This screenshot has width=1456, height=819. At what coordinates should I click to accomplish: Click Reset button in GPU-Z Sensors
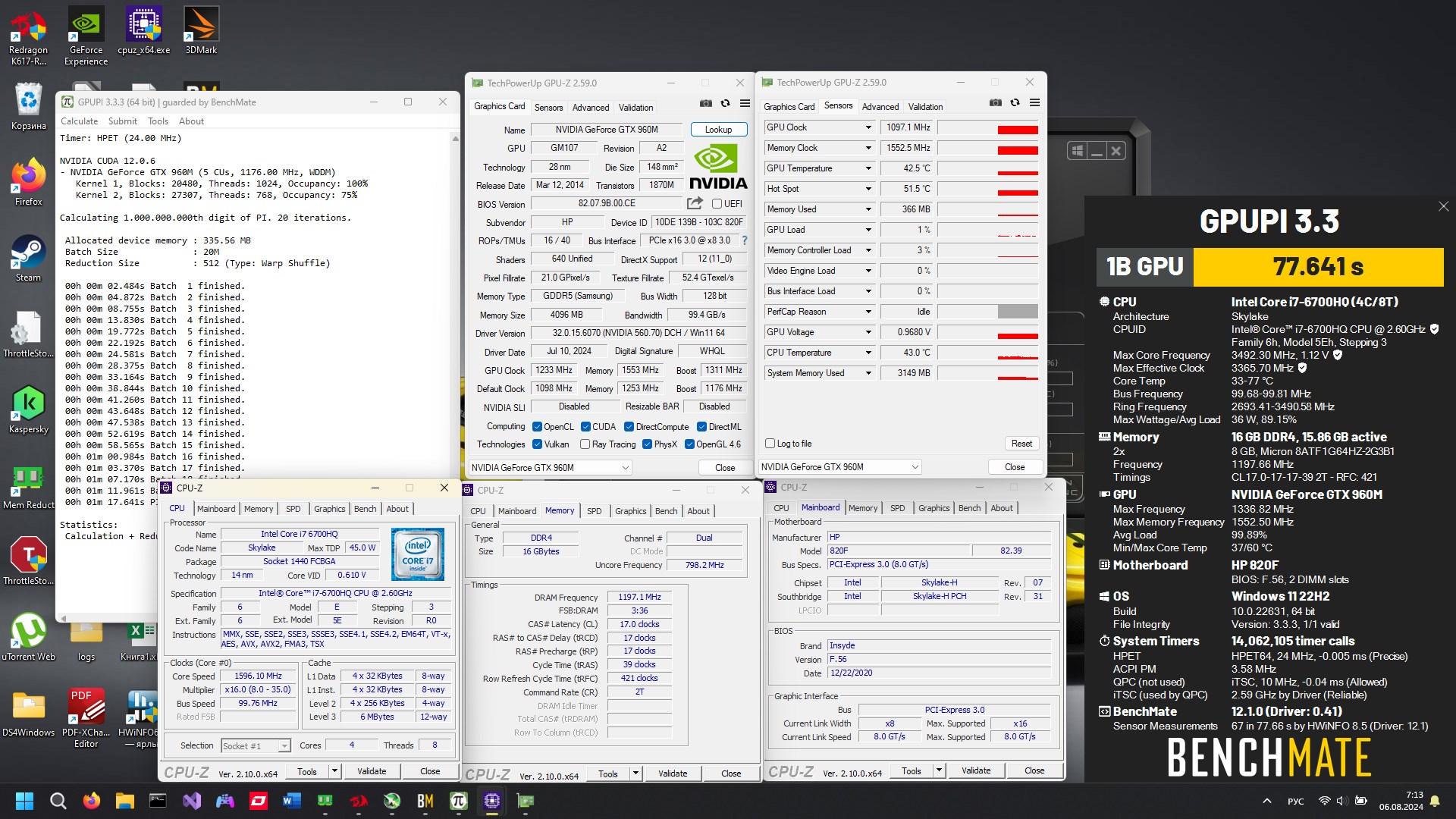point(1021,444)
